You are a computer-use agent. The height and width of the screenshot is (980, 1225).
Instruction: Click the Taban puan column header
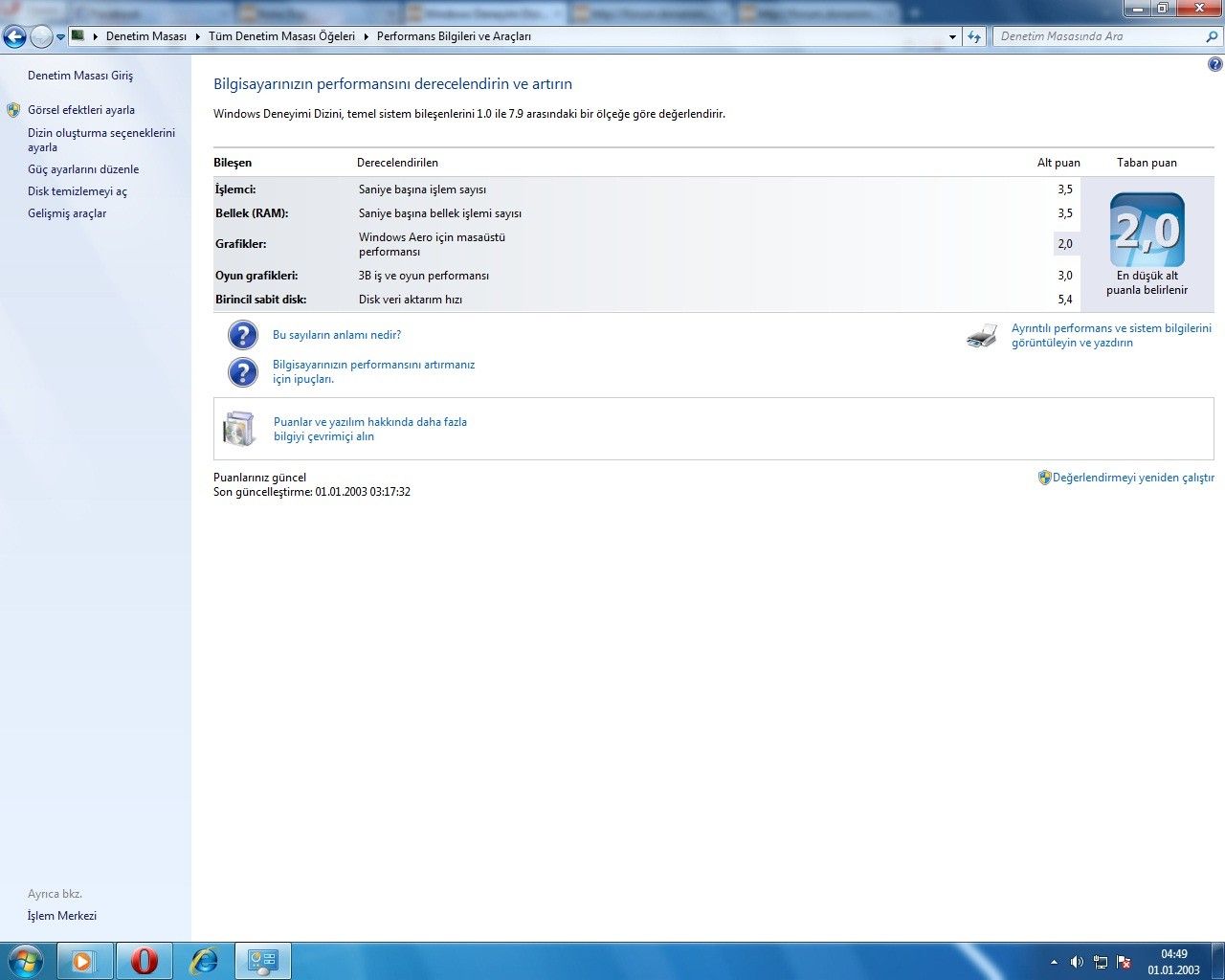[x=1147, y=163]
